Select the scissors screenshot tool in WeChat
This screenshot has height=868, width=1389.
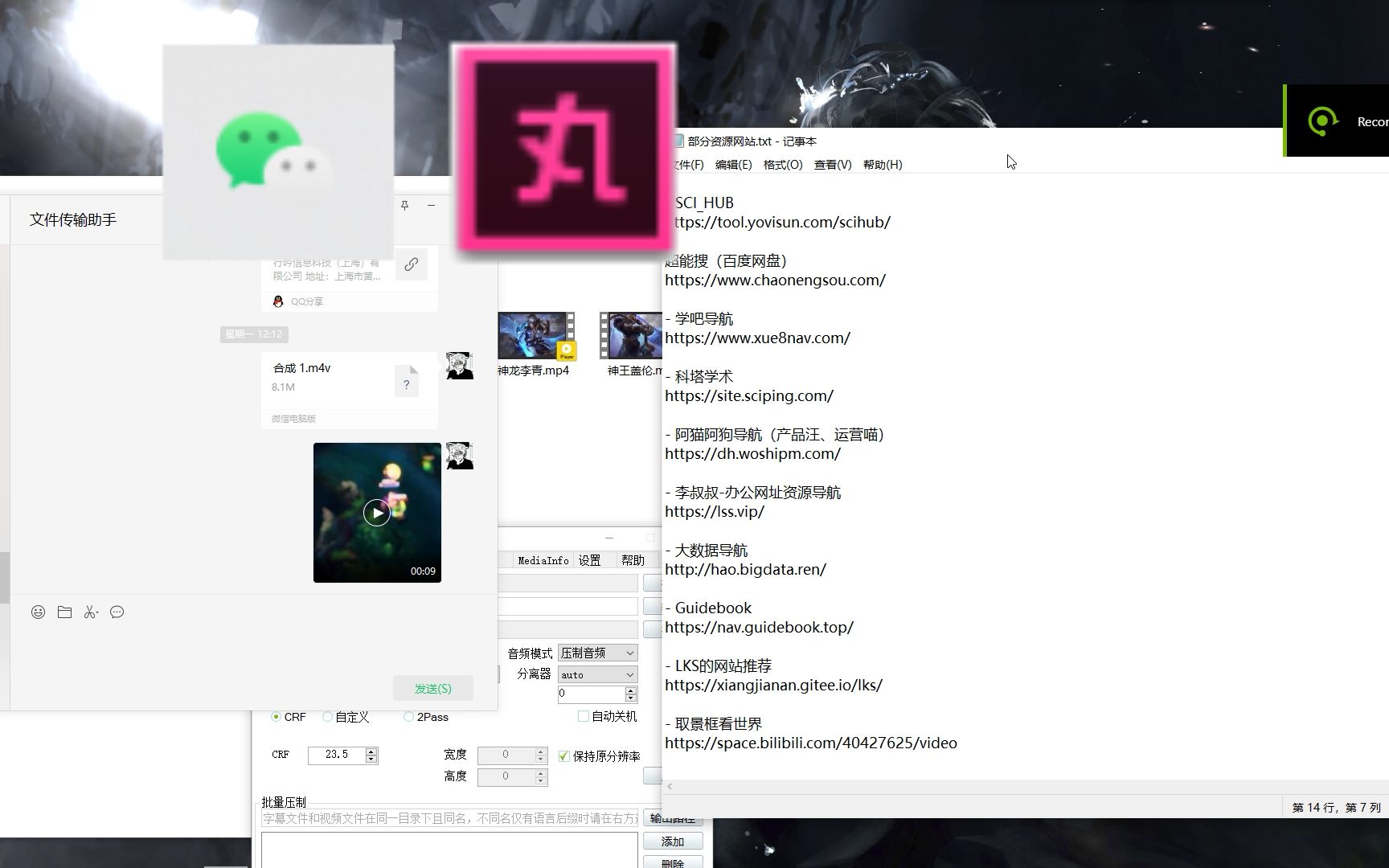[x=91, y=612]
